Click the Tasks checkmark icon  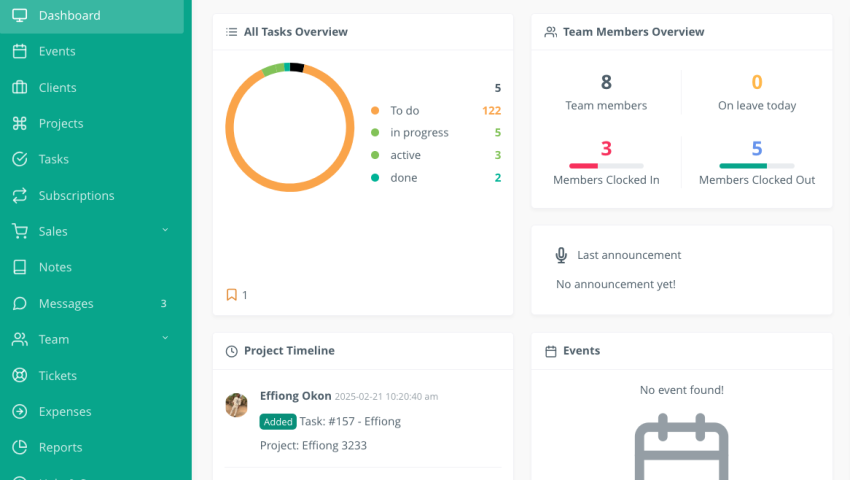19,160
